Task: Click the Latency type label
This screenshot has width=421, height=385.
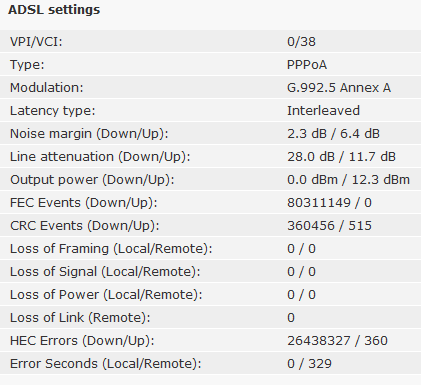Action: pos(53,111)
